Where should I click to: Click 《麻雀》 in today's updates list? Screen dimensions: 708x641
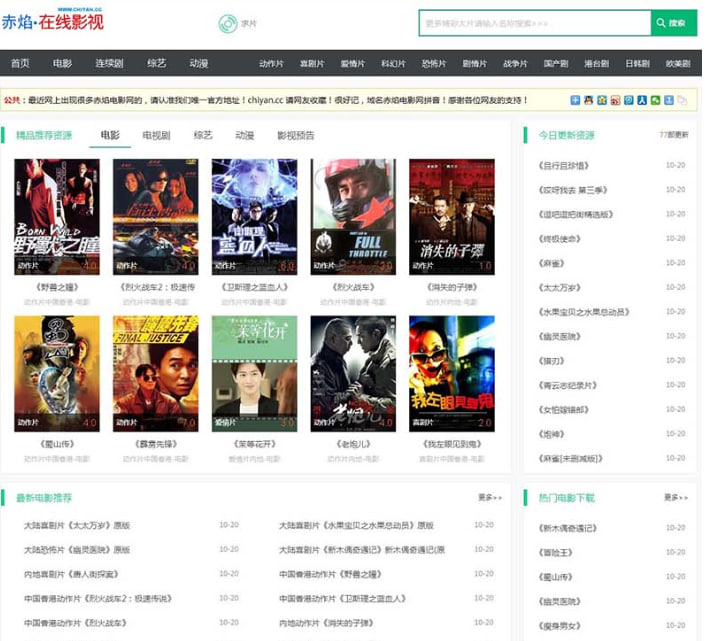pyautogui.click(x=551, y=263)
